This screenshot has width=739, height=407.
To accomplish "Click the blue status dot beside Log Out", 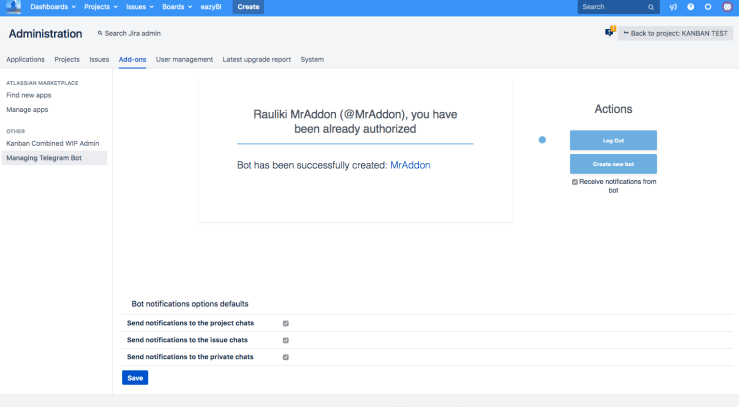I will click(542, 140).
